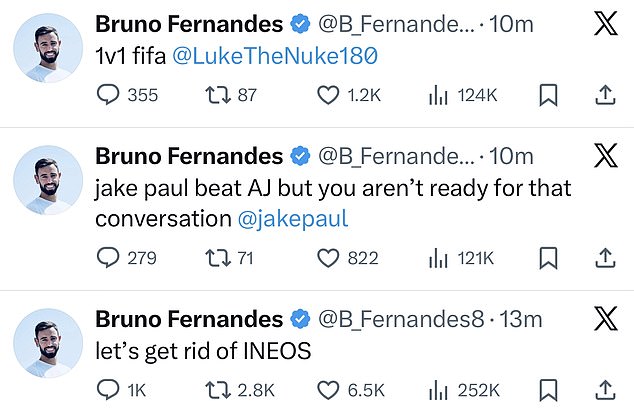634x416 pixels.
Task: Click the X logo on the INEOS tweet
Action: [603, 320]
